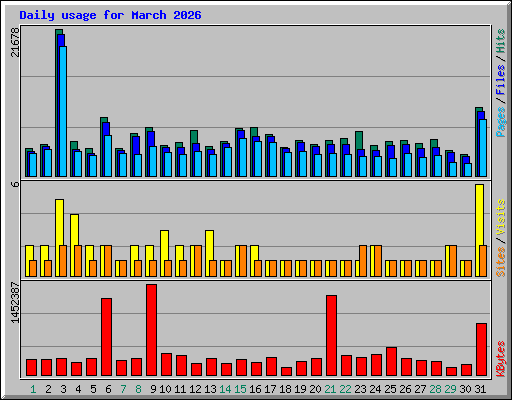Image resolution: width=512 pixels, height=400 pixels.
Task: Click day label 16 on the x-axis
Action: click(x=255, y=389)
